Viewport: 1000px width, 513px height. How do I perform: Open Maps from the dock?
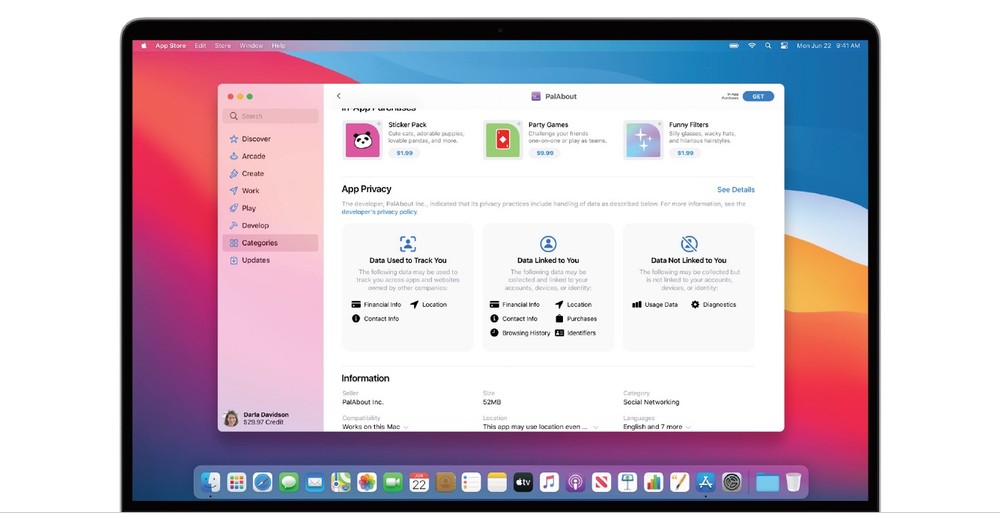point(341,482)
